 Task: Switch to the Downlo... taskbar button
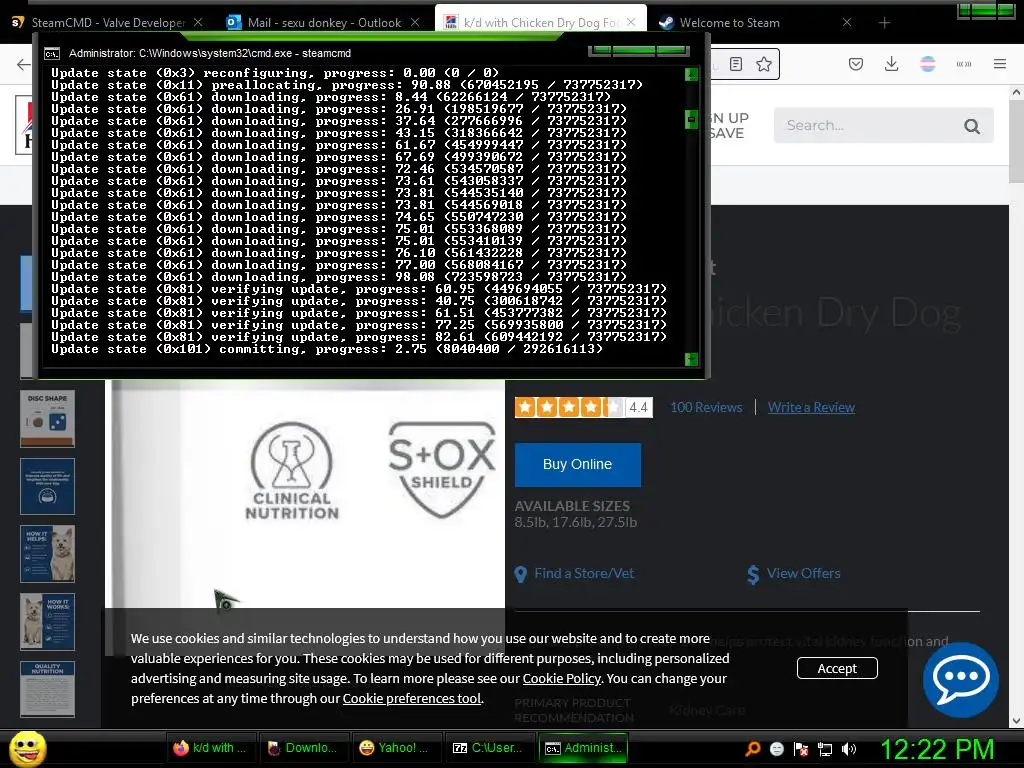click(x=302, y=748)
